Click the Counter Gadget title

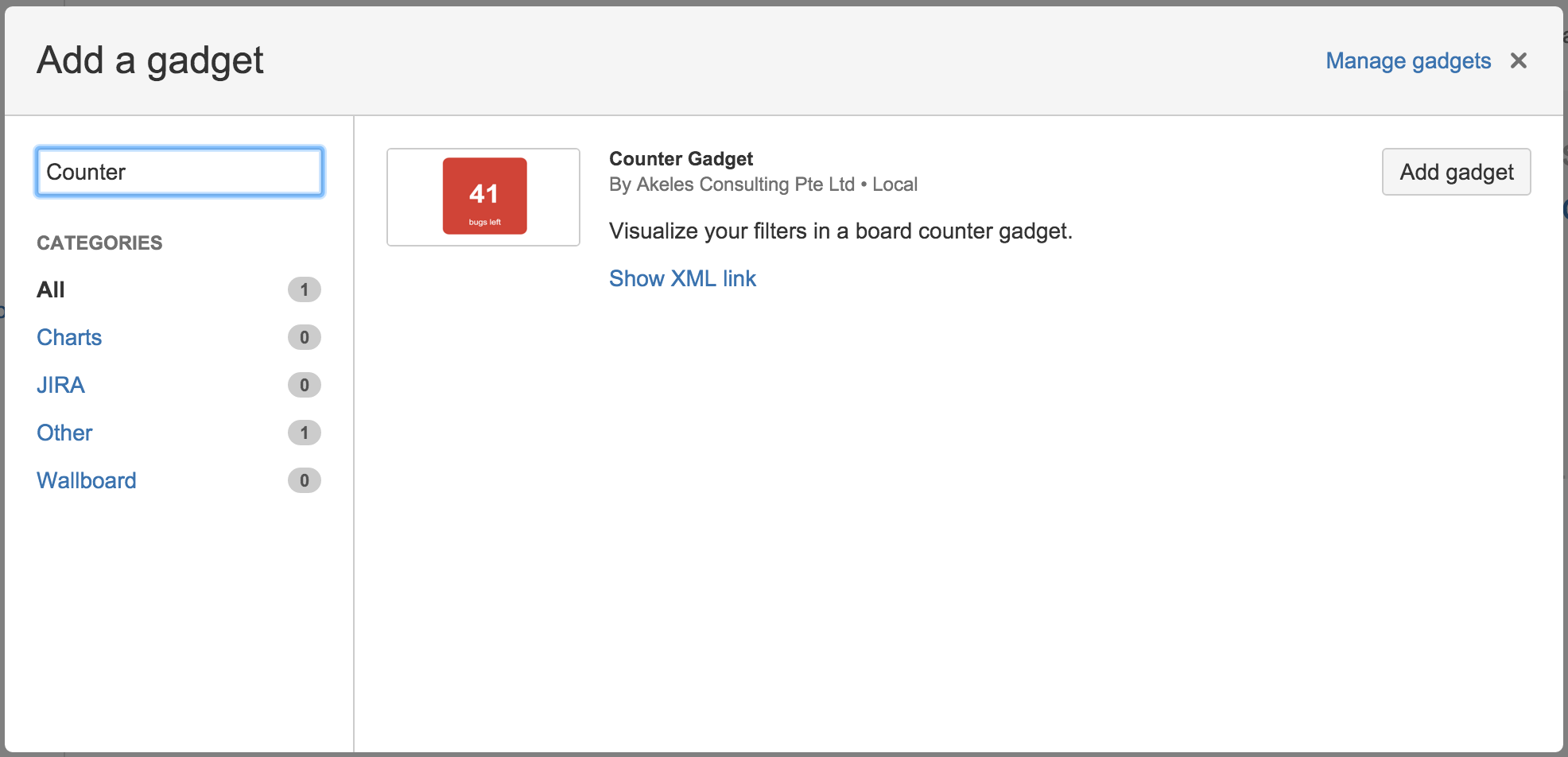click(x=681, y=158)
